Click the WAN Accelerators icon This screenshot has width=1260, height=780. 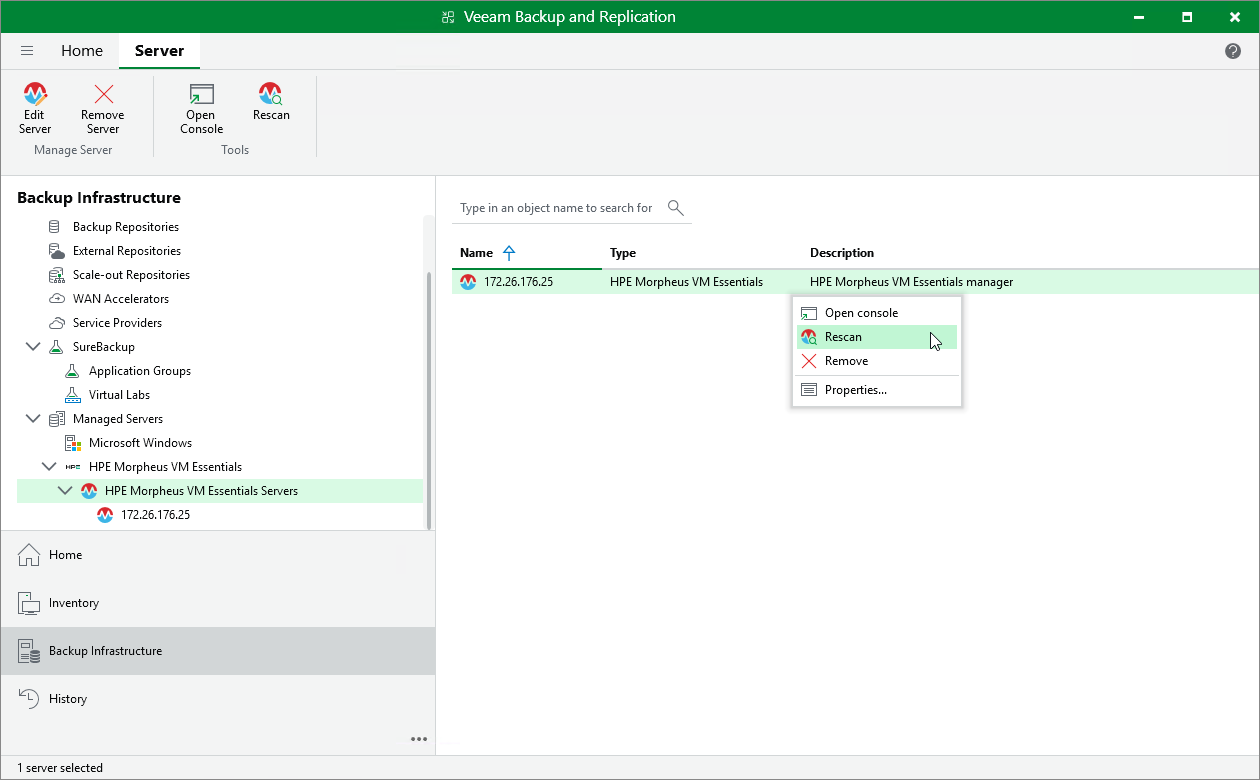56,299
